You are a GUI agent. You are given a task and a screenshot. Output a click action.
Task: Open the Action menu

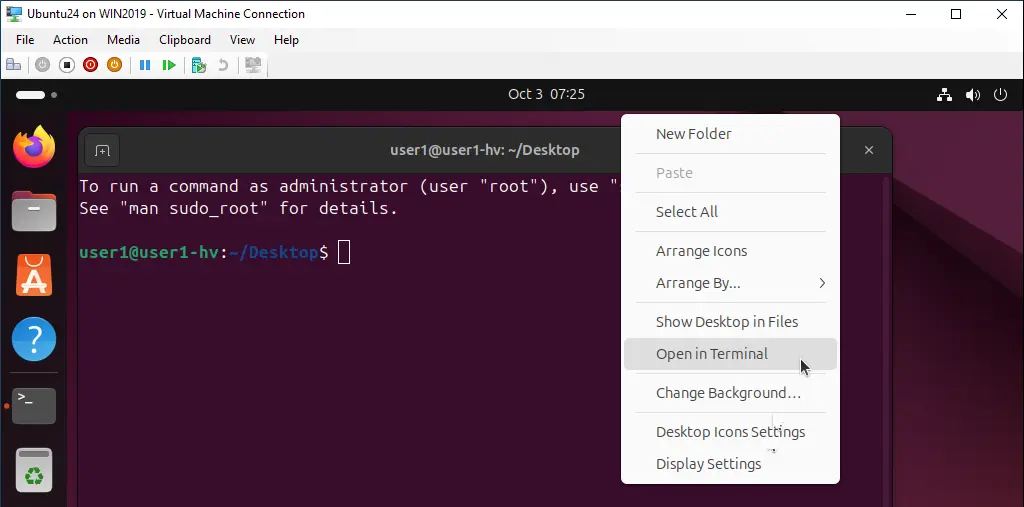(x=70, y=40)
